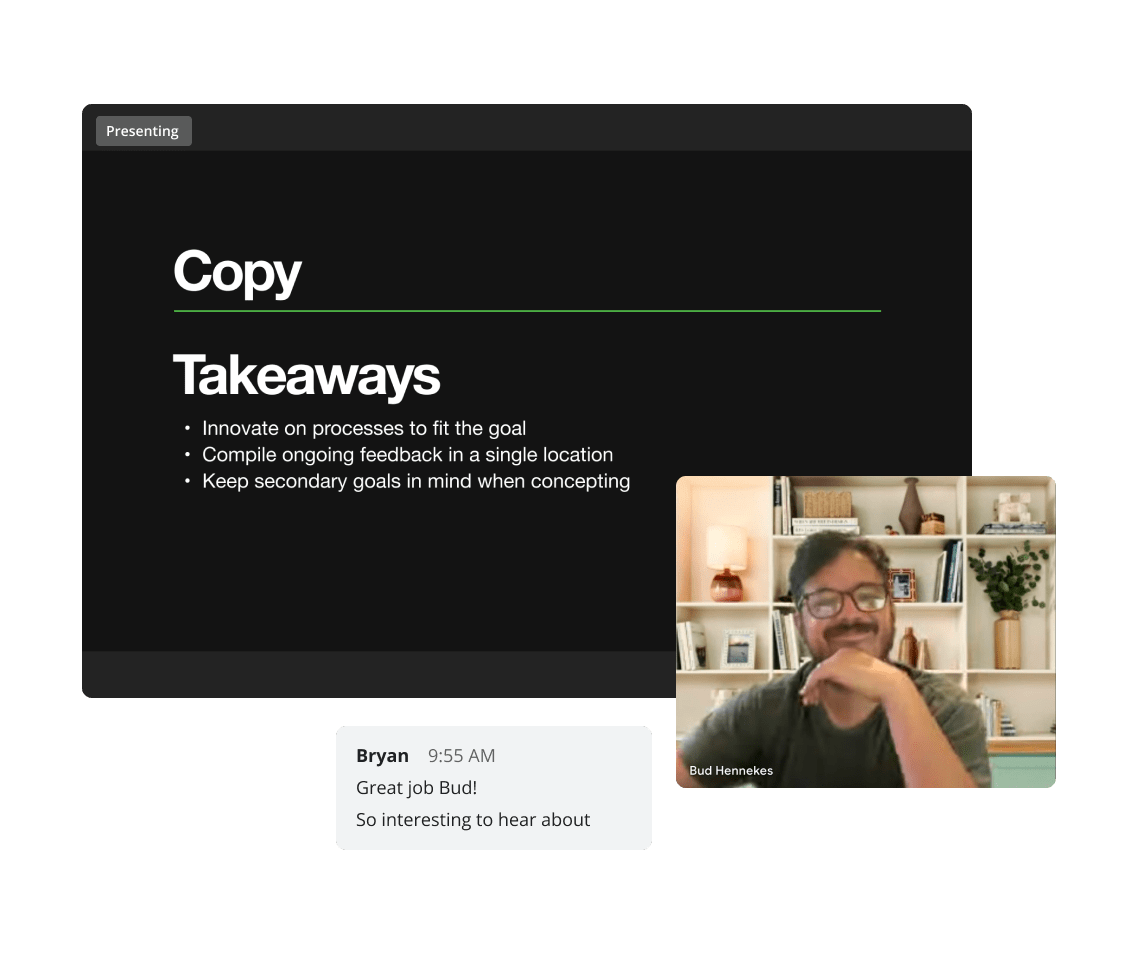Click the Presenting status badge

pyautogui.click(x=143, y=131)
